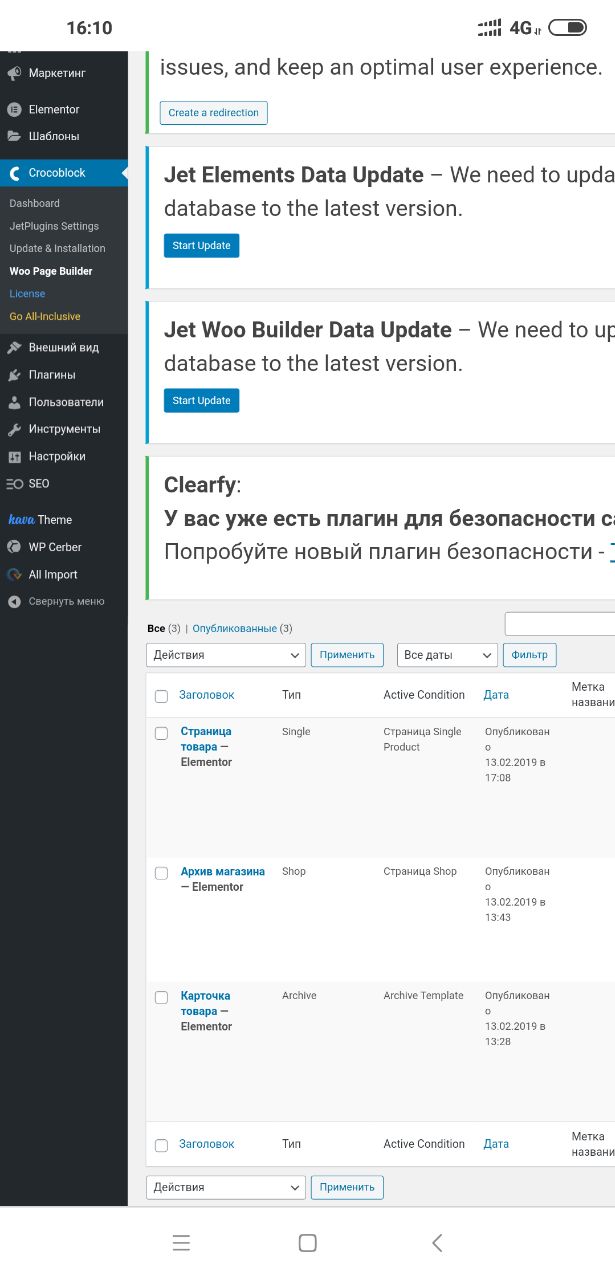
Task: Sort by Дата column header
Action: coord(496,695)
